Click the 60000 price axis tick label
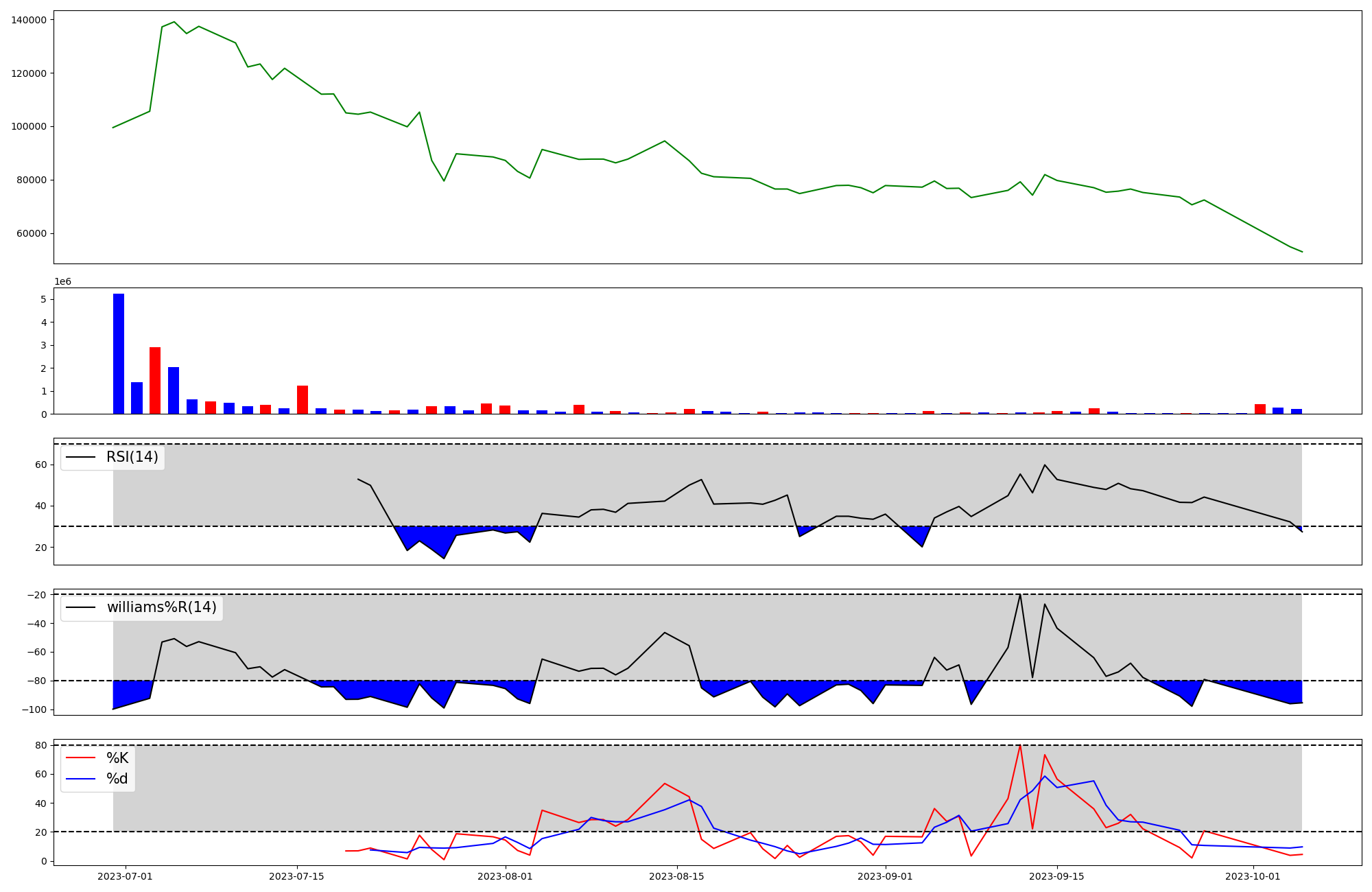This screenshot has height=892, width=1372. (x=32, y=233)
